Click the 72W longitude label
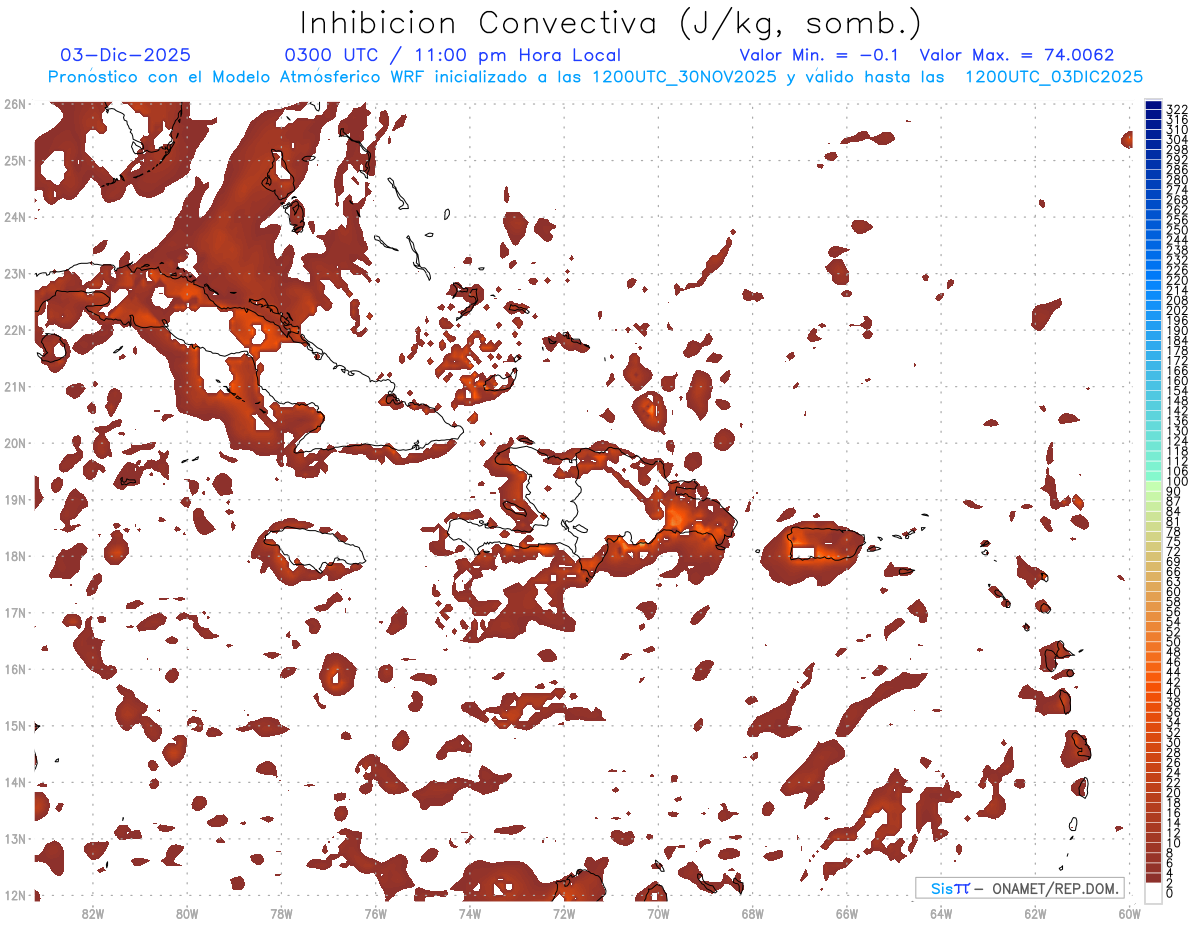Screen dimensions: 1200x927 point(564,913)
